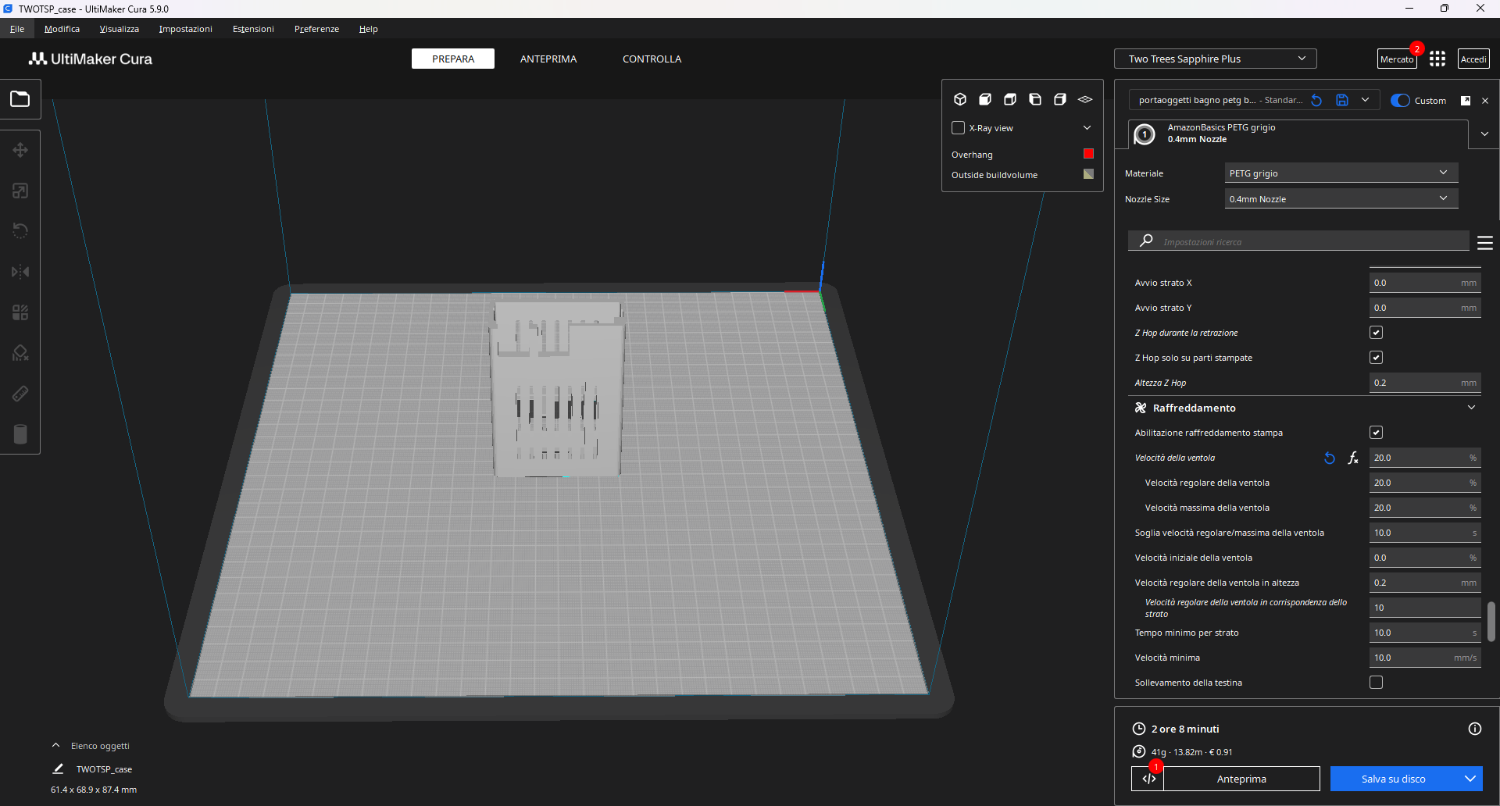Click the save profile floppy disk icon
The width and height of the screenshot is (1500, 806).
coord(1342,100)
